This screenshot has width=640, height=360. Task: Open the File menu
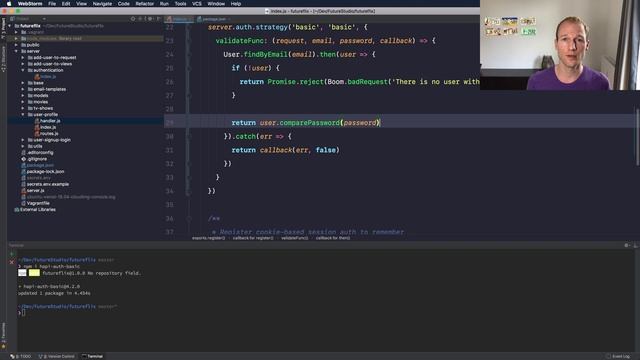pyautogui.click(x=52, y=4)
